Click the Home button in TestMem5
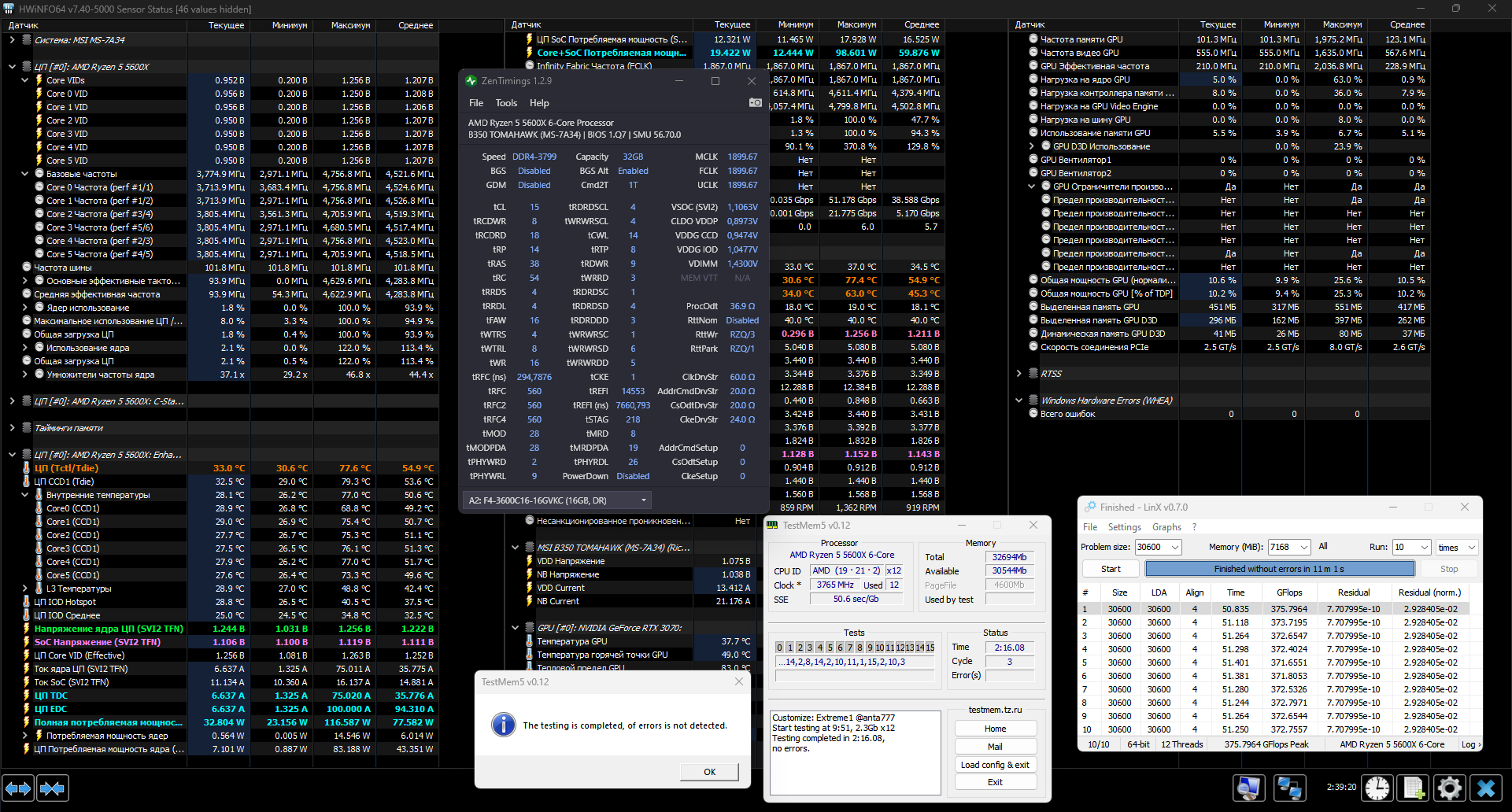This screenshot has width=1512, height=812. click(x=995, y=729)
